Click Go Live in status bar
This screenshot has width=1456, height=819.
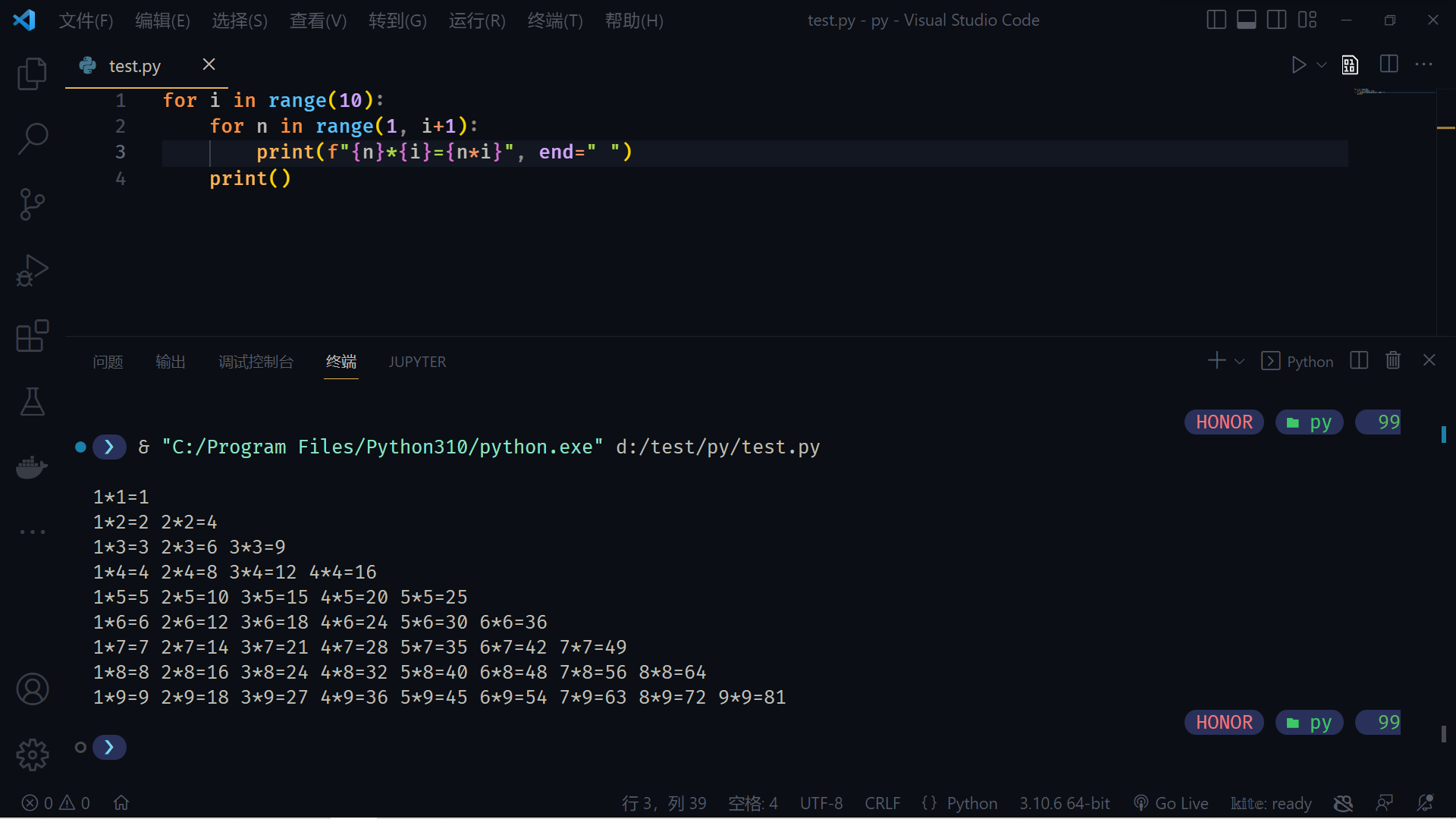[x=1172, y=803]
